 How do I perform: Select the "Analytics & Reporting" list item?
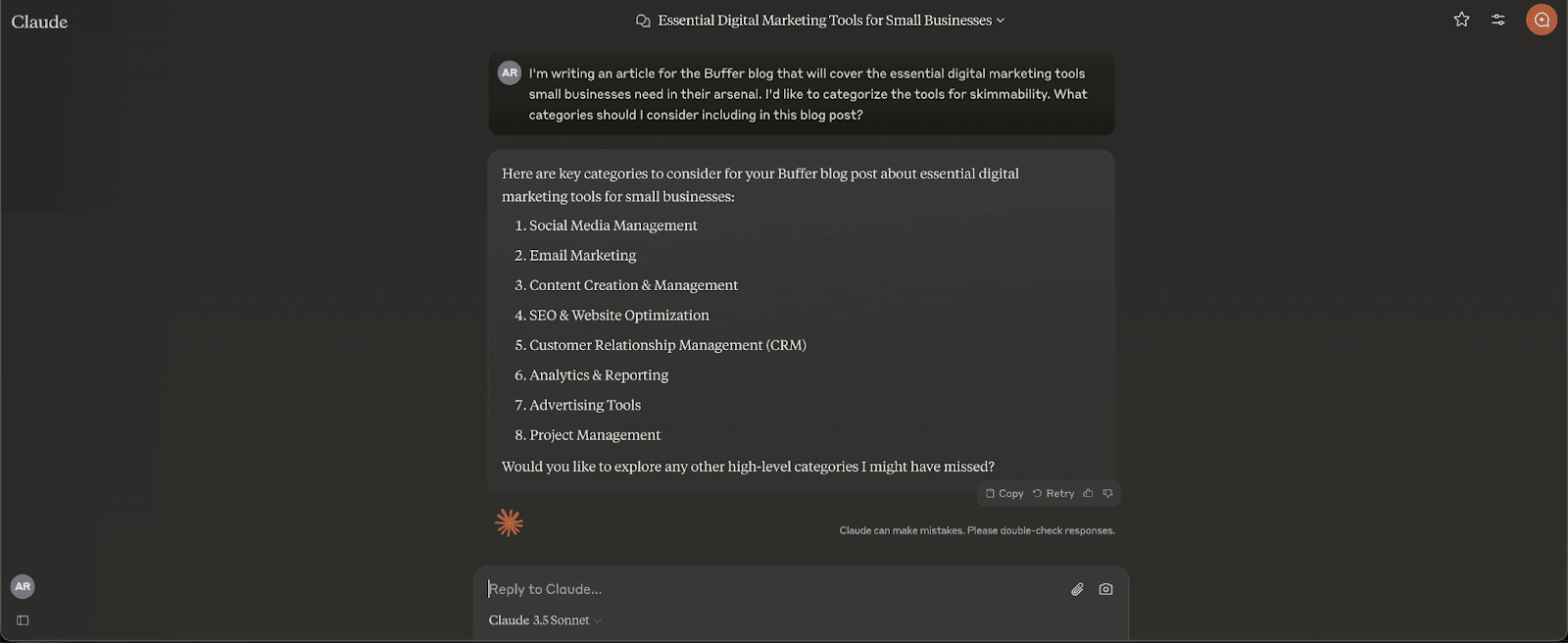(x=599, y=374)
